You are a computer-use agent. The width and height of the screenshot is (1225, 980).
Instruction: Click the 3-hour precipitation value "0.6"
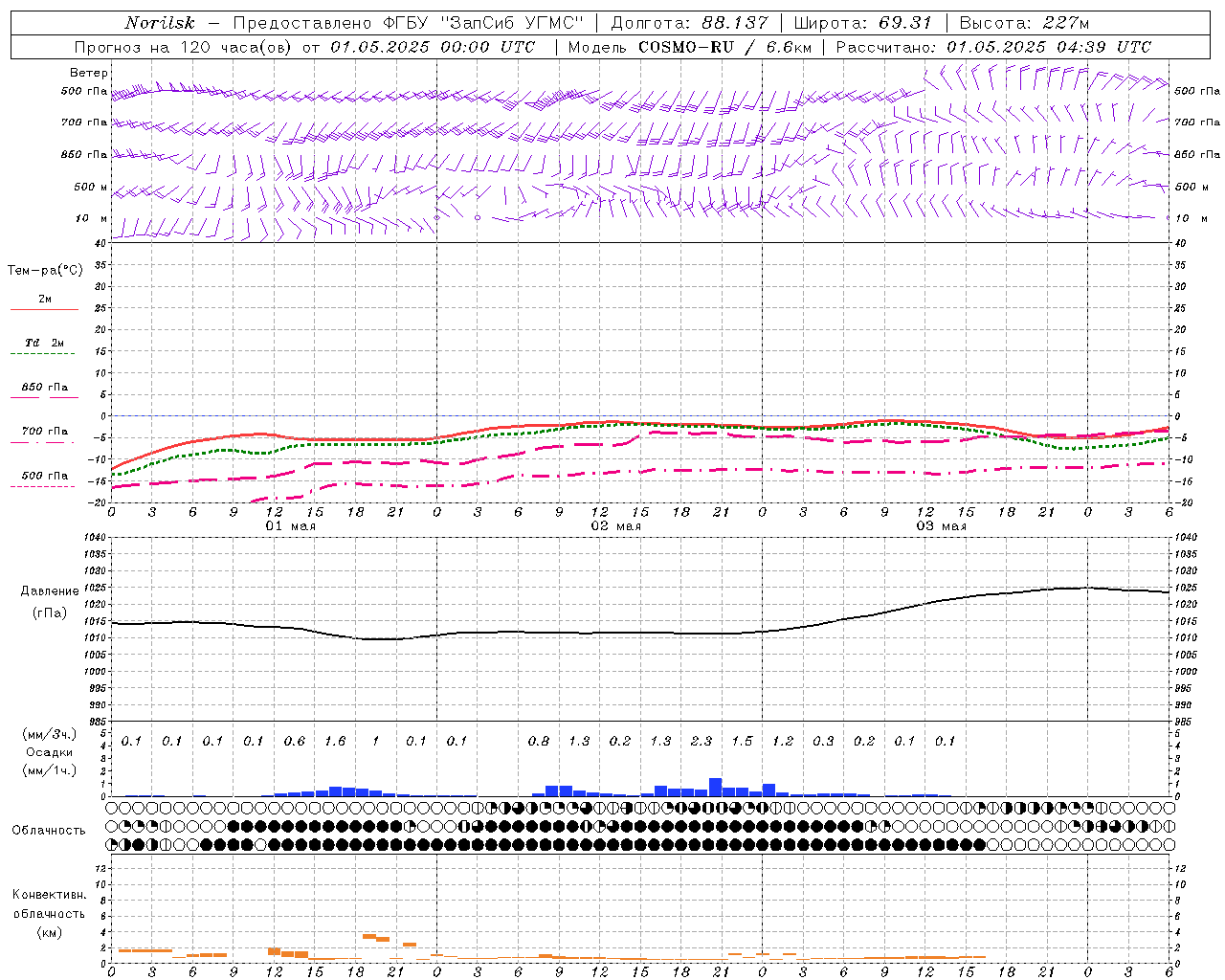tap(295, 741)
